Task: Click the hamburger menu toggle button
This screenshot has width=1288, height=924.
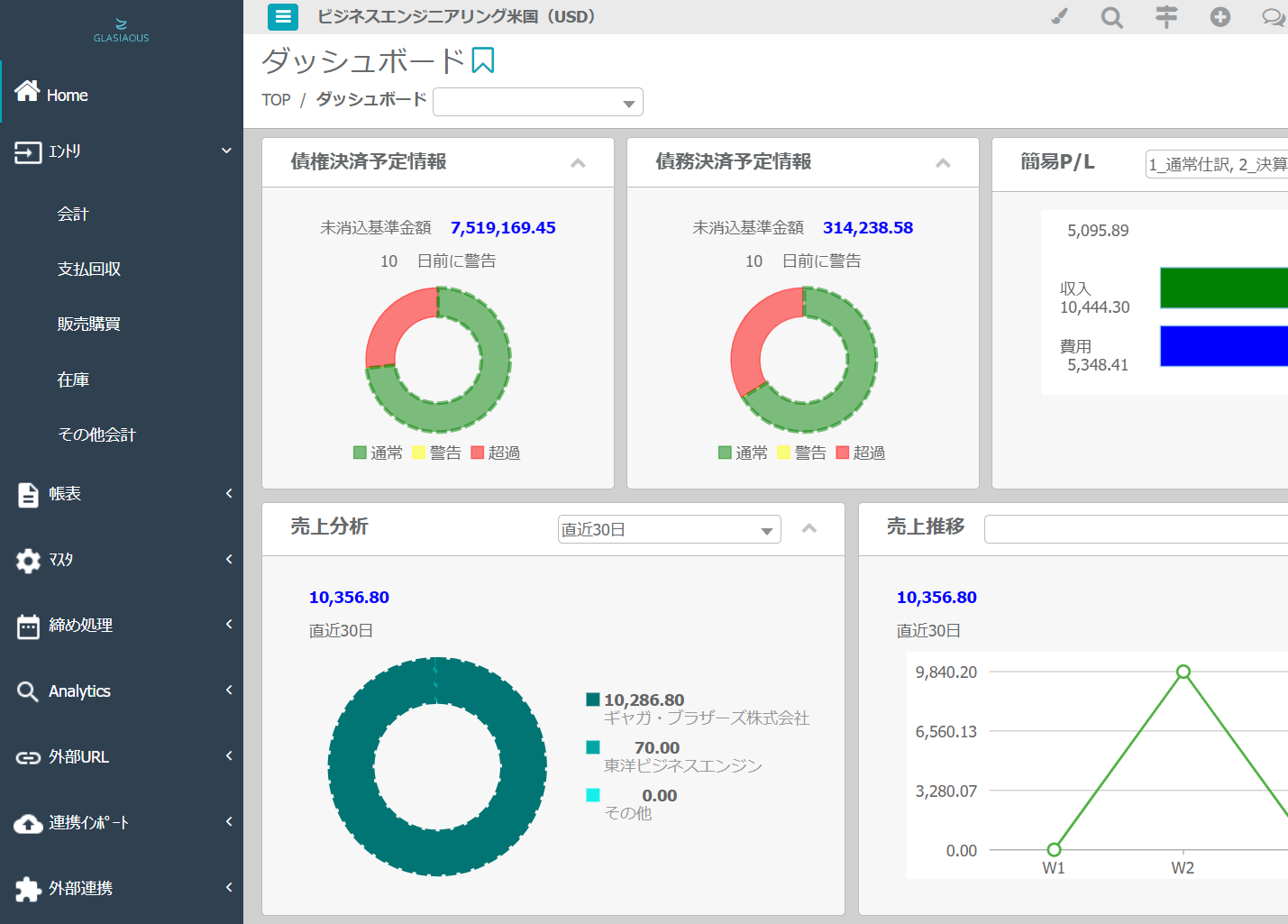Action: pyautogui.click(x=283, y=16)
